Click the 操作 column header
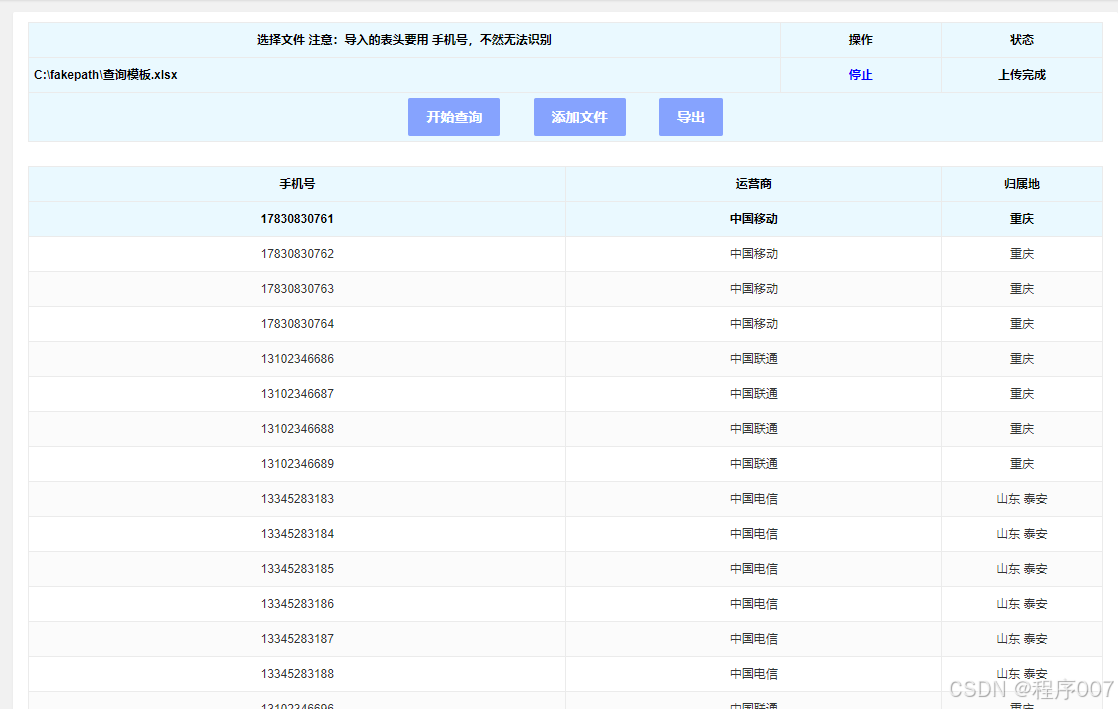1118x709 pixels. (860, 40)
